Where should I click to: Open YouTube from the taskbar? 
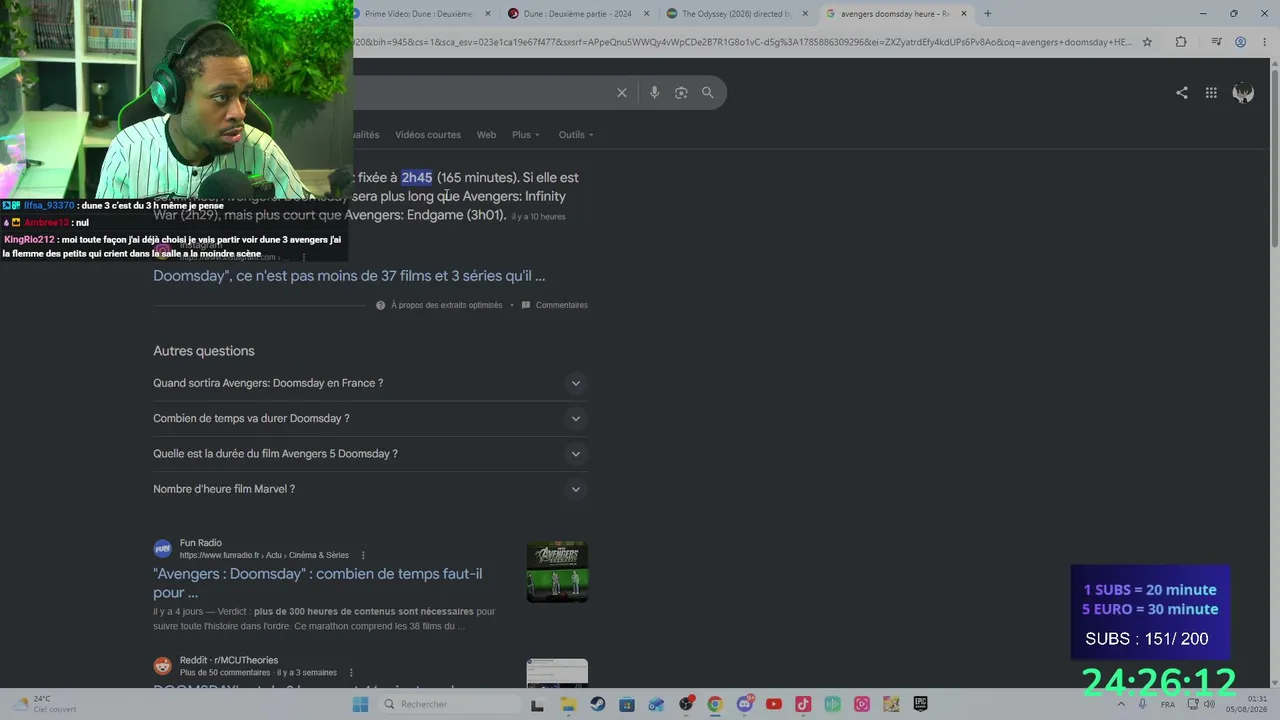pyautogui.click(x=773, y=704)
